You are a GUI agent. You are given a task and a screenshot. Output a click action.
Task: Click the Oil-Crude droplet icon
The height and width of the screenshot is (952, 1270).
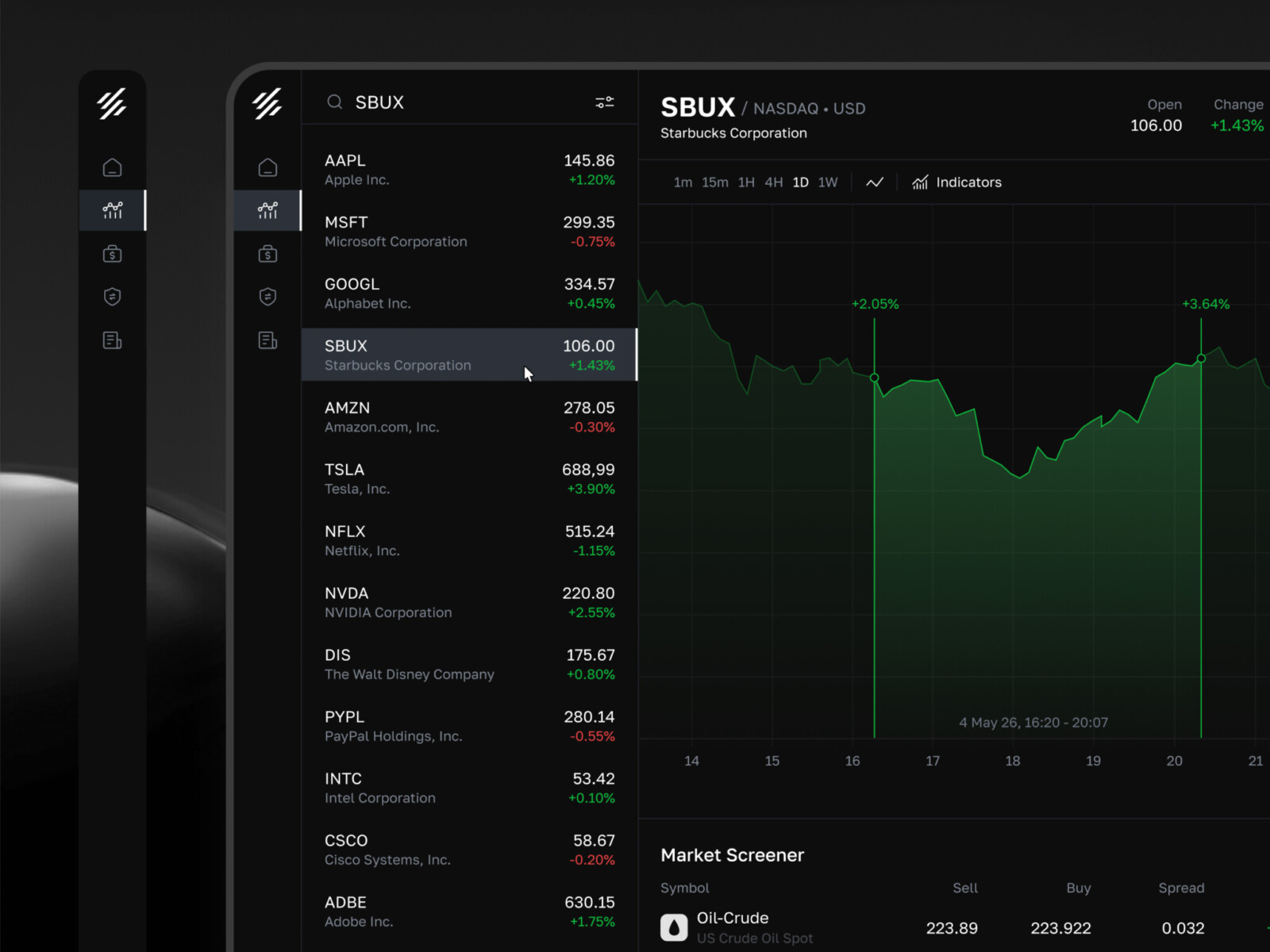coord(674,927)
